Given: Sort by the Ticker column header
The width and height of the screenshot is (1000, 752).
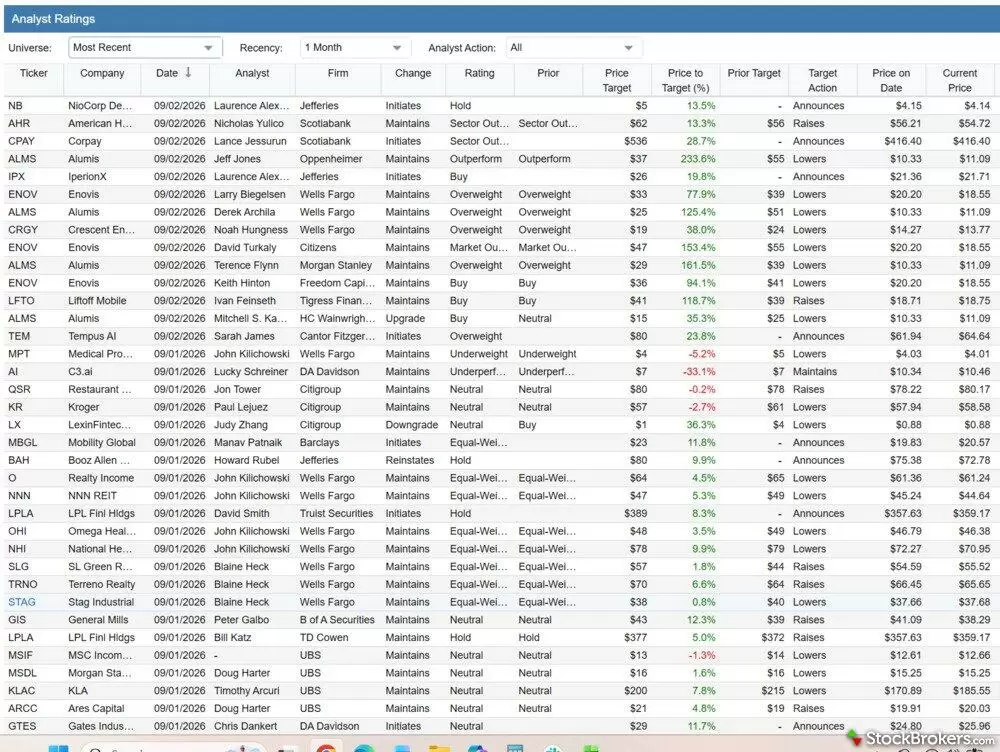Looking at the screenshot, I should [x=33, y=73].
